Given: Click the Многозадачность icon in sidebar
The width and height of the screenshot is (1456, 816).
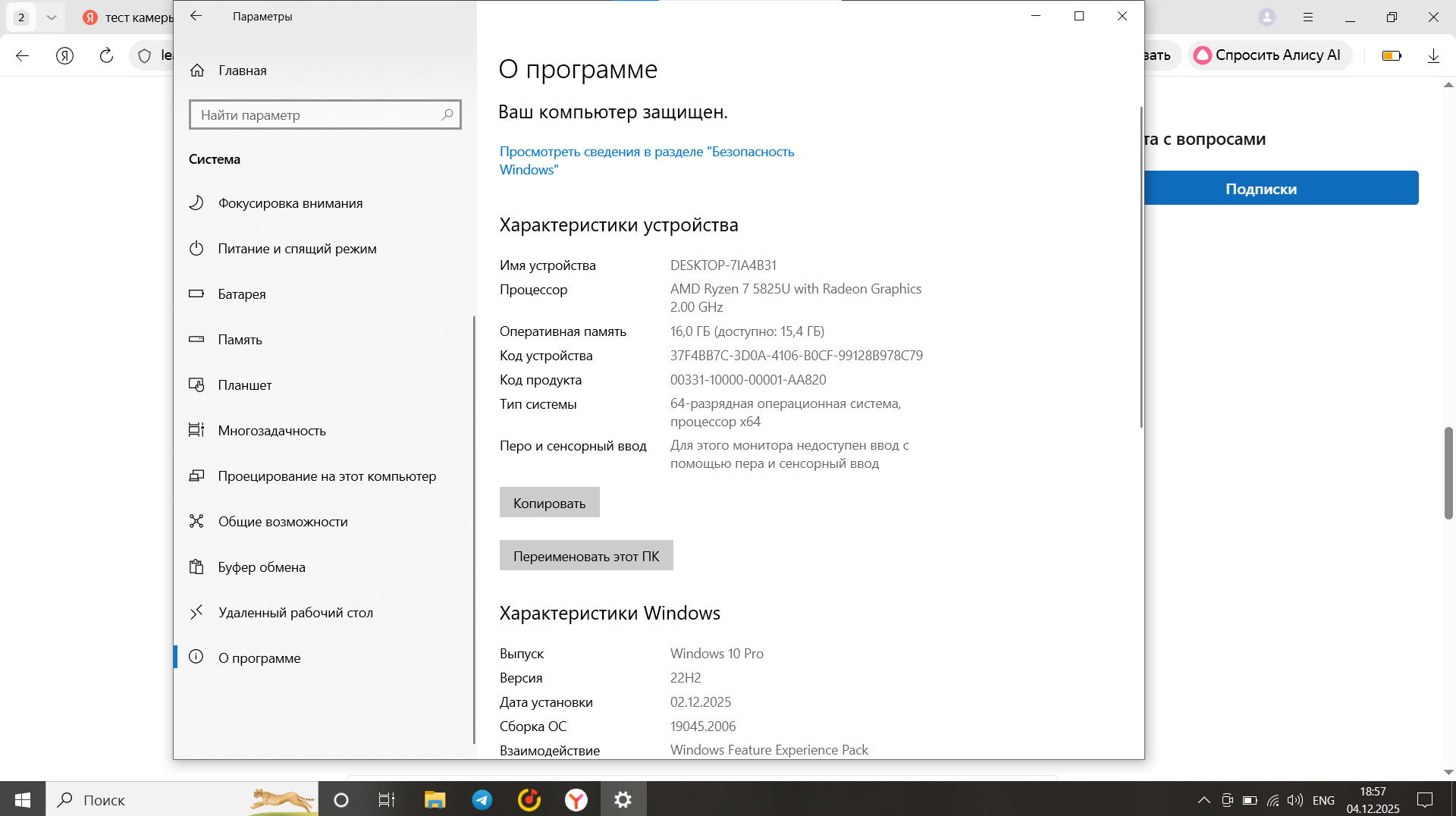Looking at the screenshot, I should coord(196,431).
